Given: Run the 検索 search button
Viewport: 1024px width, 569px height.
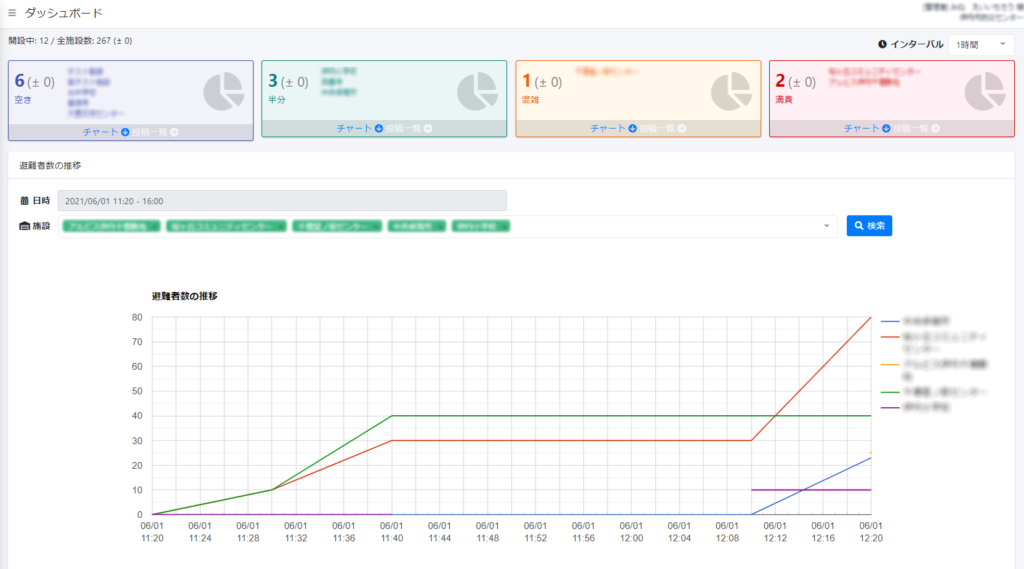Looking at the screenshot, I should click(x=869, y=225).
